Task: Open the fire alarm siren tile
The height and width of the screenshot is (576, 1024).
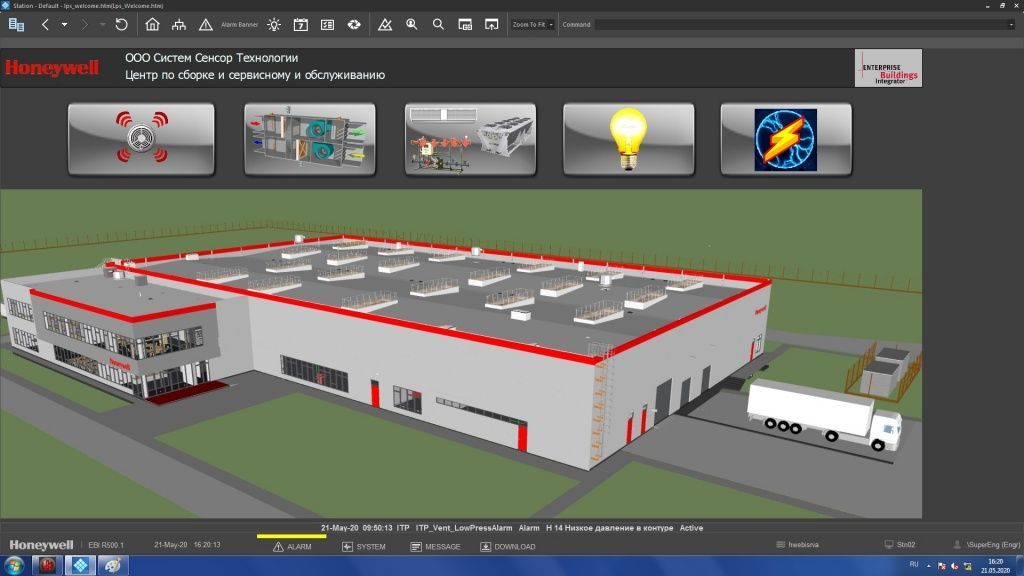Action: click(x=141, y=139)
